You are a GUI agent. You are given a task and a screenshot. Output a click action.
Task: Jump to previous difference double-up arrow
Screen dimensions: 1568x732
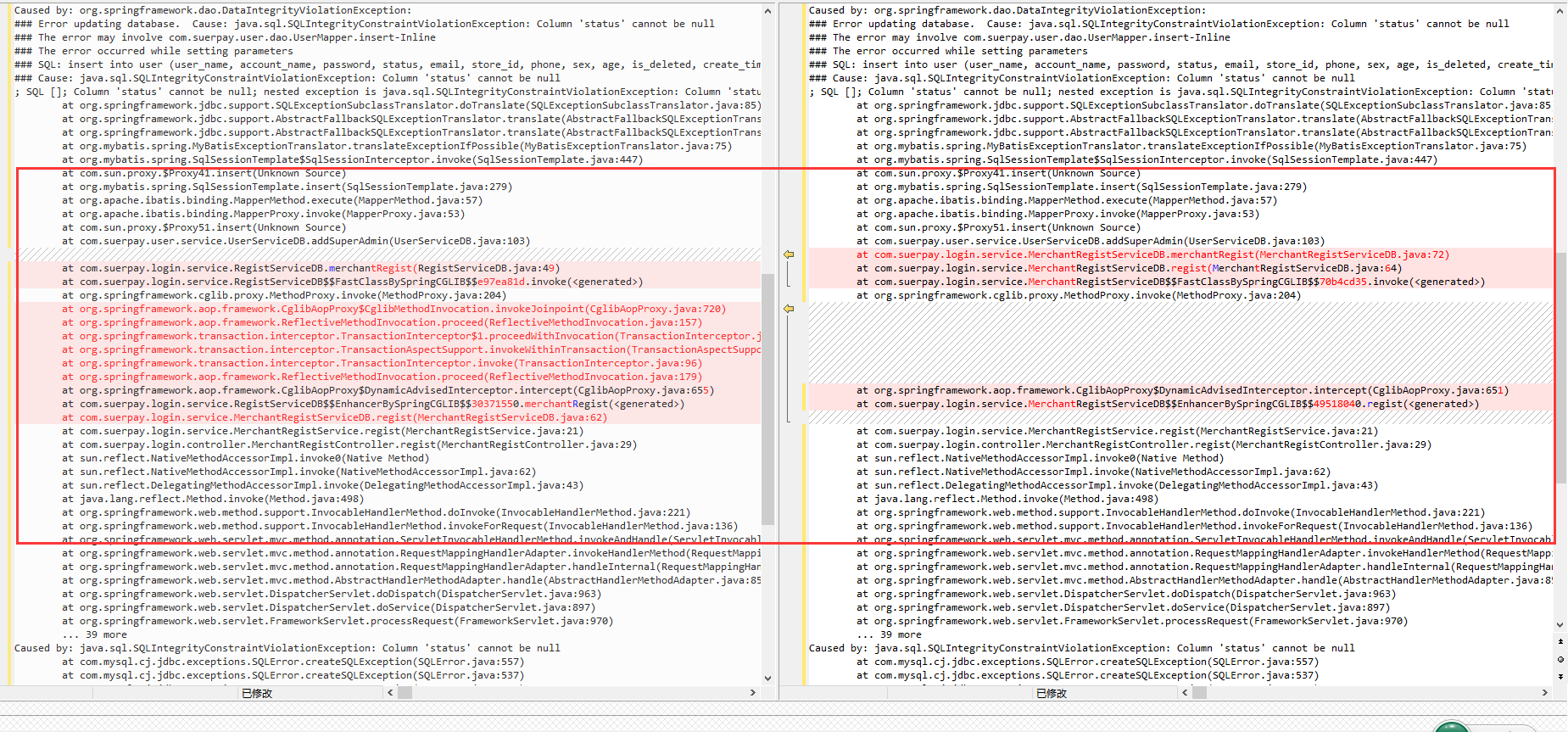(x=1561, y=641)
